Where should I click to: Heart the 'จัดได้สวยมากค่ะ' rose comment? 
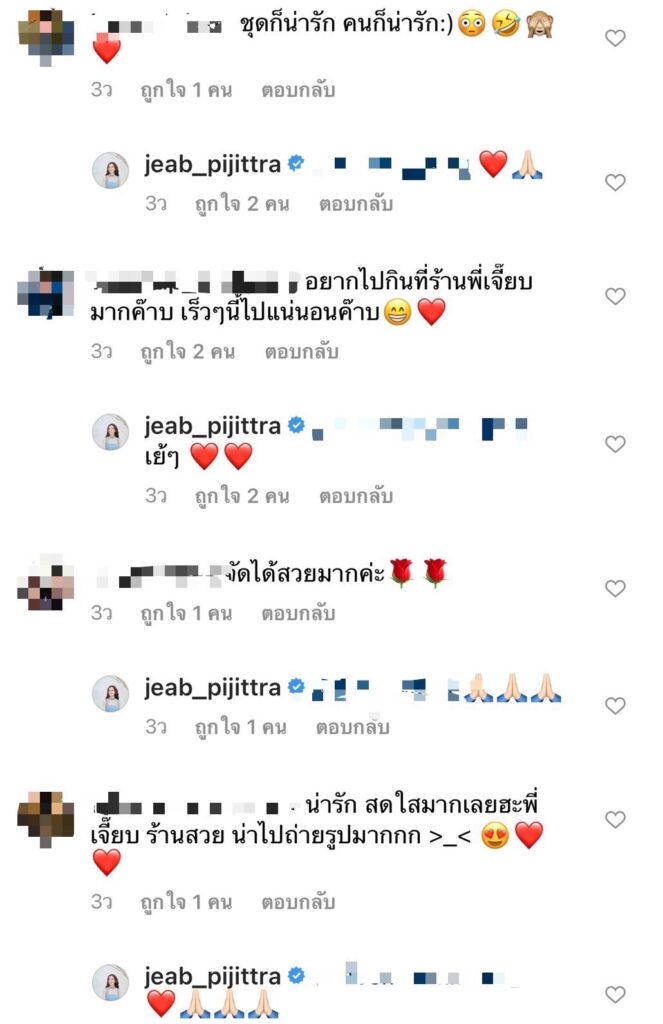[x=615, y=588]
